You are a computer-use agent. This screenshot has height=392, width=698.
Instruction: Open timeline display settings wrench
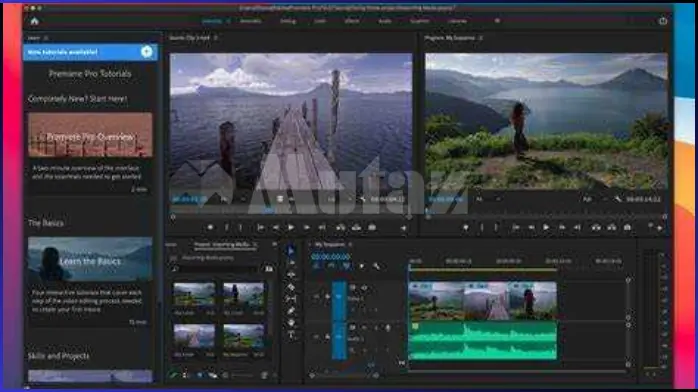[377, 266]
